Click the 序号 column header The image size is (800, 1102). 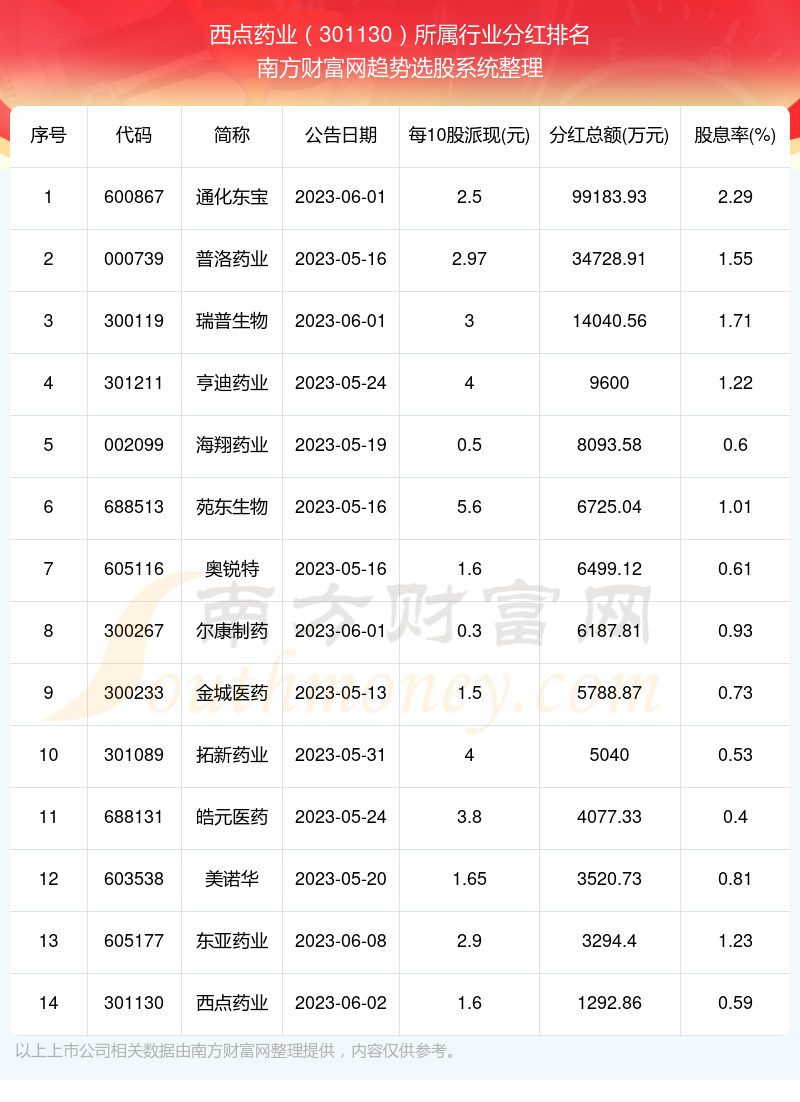point(49,136)
